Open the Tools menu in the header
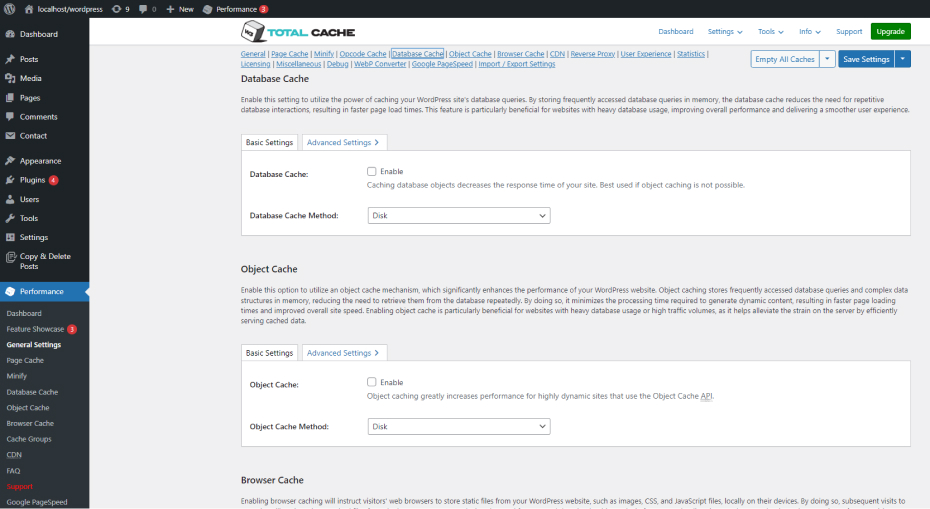This screenshot has height=509, width=930. click(x=771, y=32)
